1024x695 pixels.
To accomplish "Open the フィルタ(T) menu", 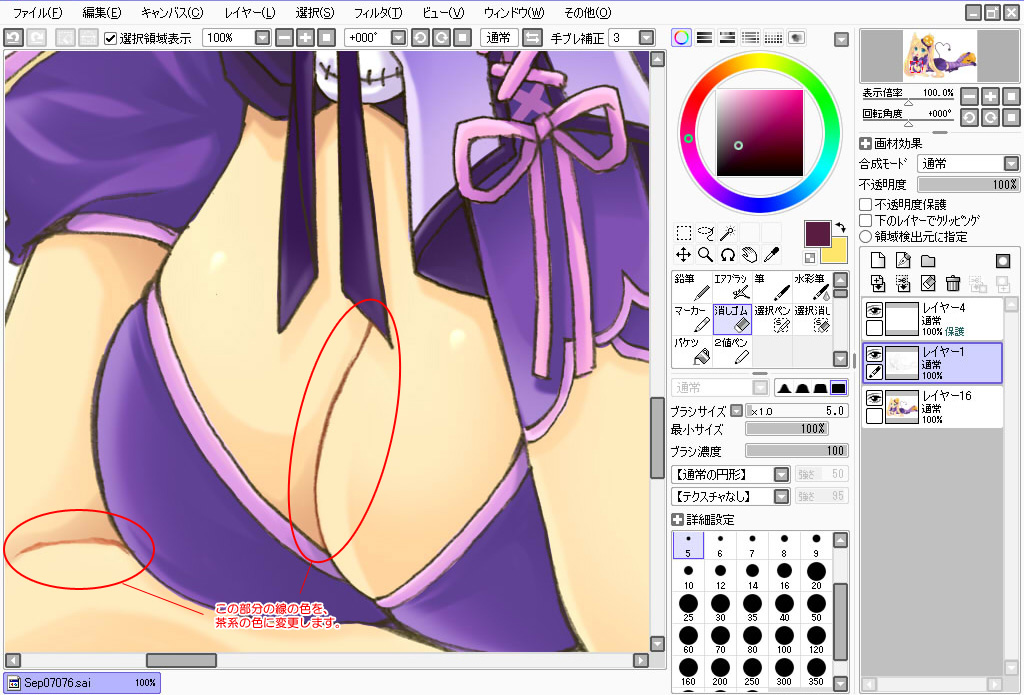I will 377,12.
